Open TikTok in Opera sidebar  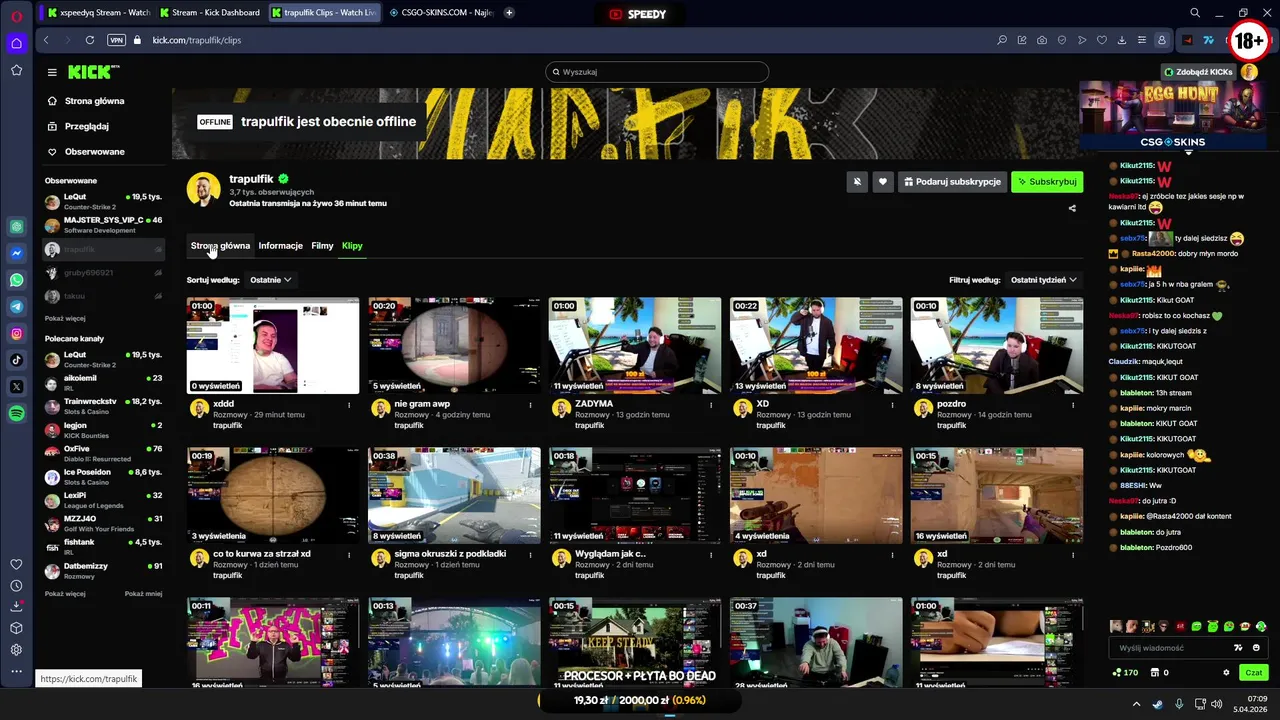pos(16,360)
